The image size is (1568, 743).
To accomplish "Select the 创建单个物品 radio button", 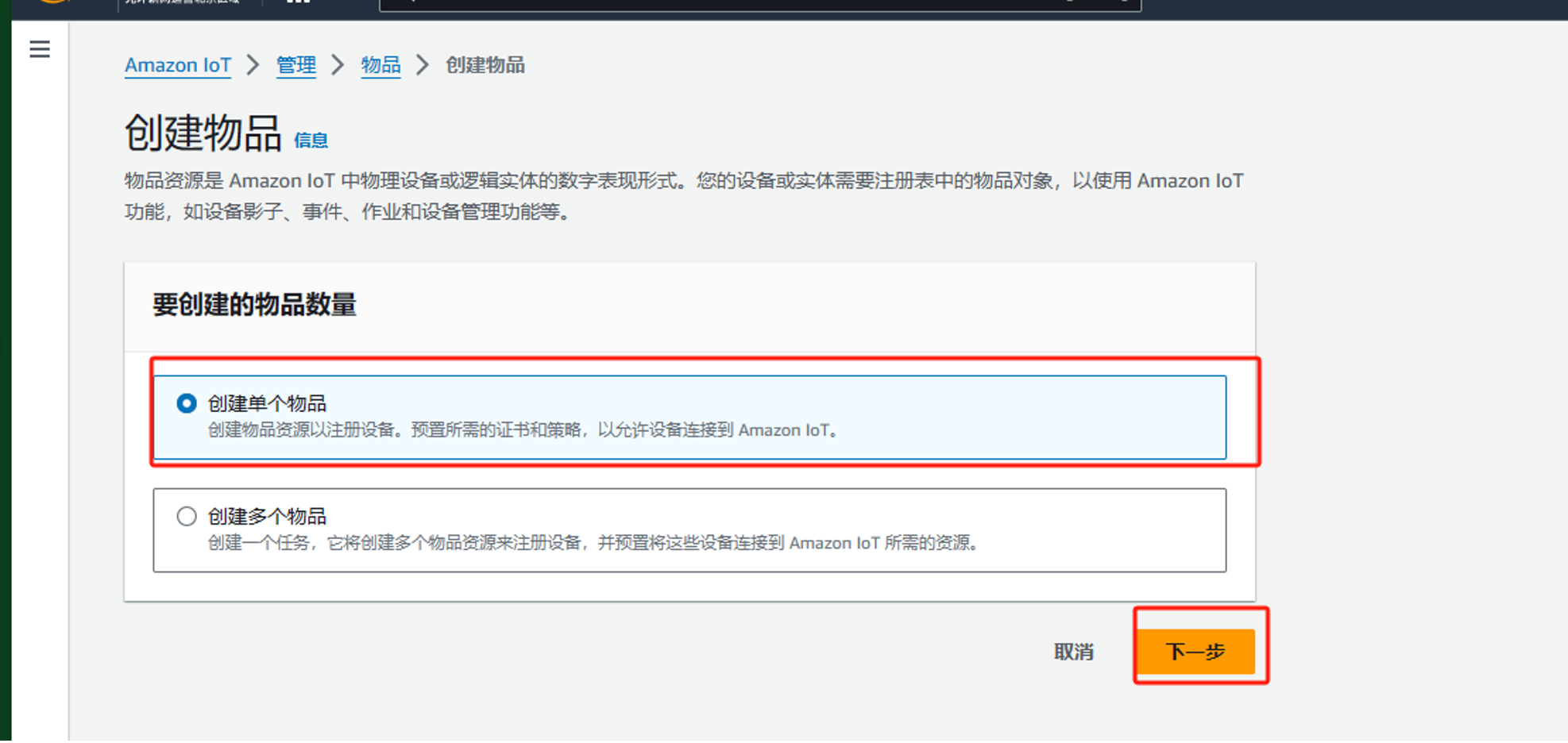I will [x=187, y=403].
